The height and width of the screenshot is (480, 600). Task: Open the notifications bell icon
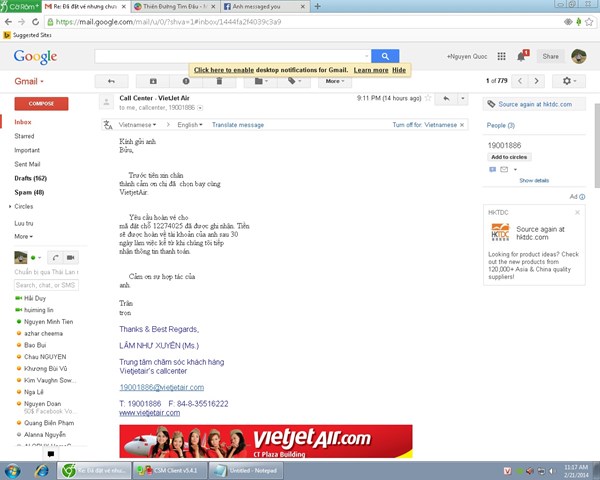tap(522, 56)
